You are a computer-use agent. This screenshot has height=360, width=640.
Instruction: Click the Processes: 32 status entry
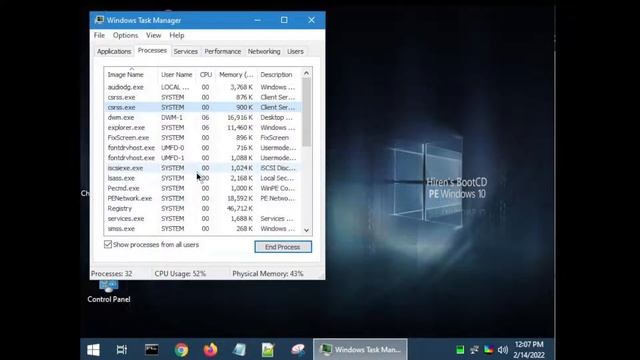[x=111, y=273]
